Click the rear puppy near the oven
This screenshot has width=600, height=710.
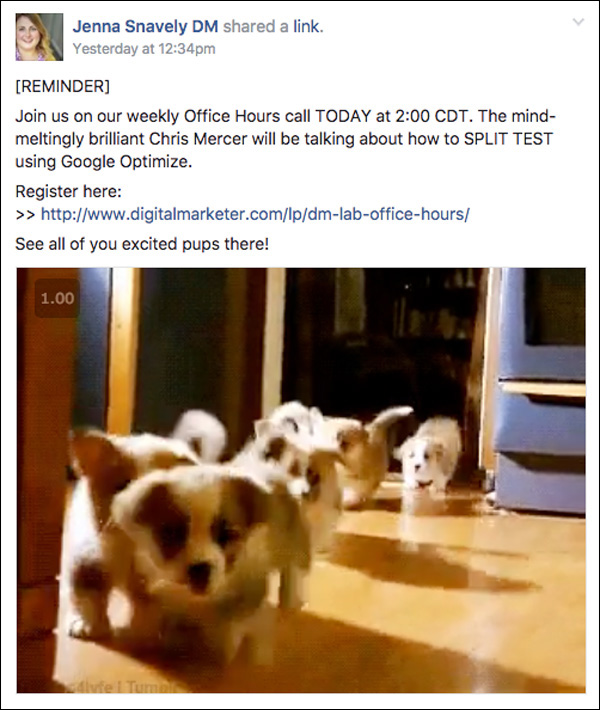point(429,455)
